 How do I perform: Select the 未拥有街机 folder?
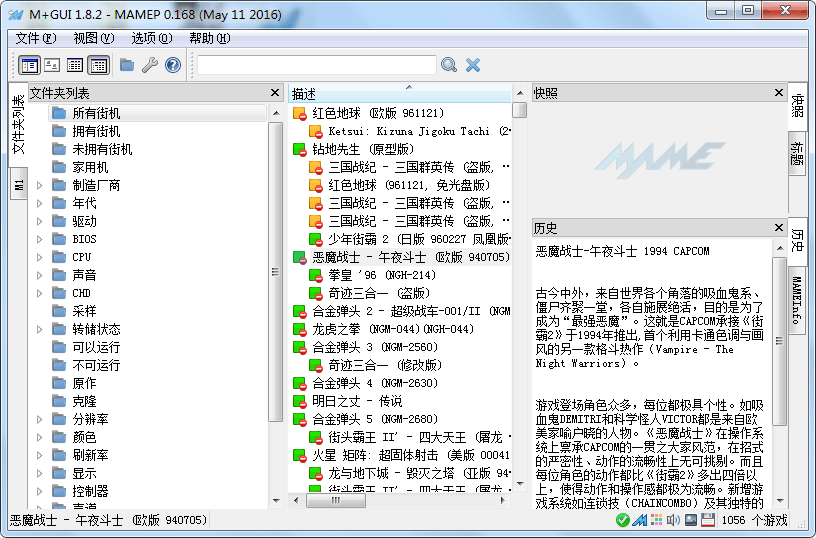point(102,149)
